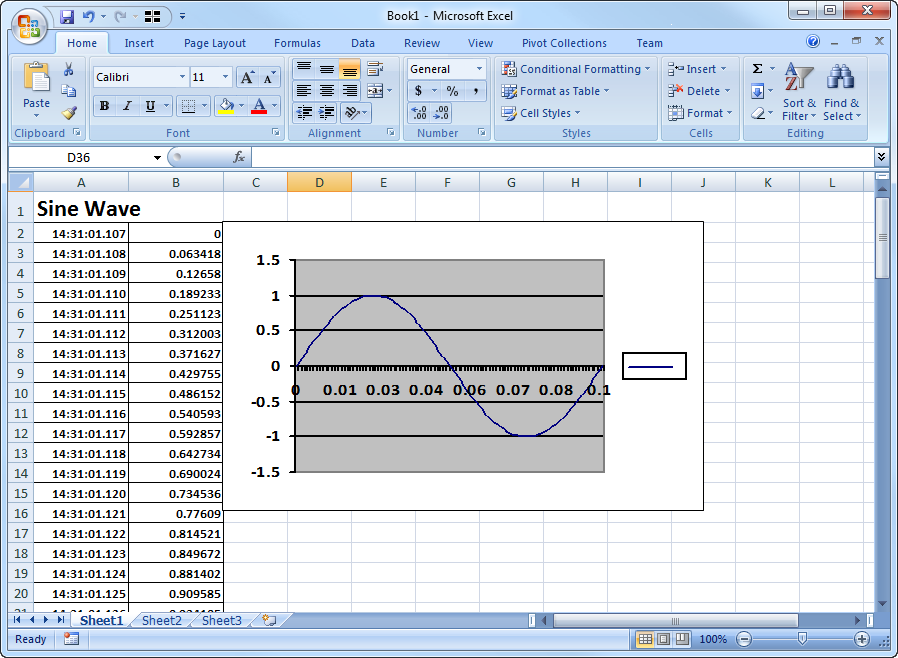898x658 pixels.
Task: Expand the General number format dropdown
Action: (x=479, y=69)
